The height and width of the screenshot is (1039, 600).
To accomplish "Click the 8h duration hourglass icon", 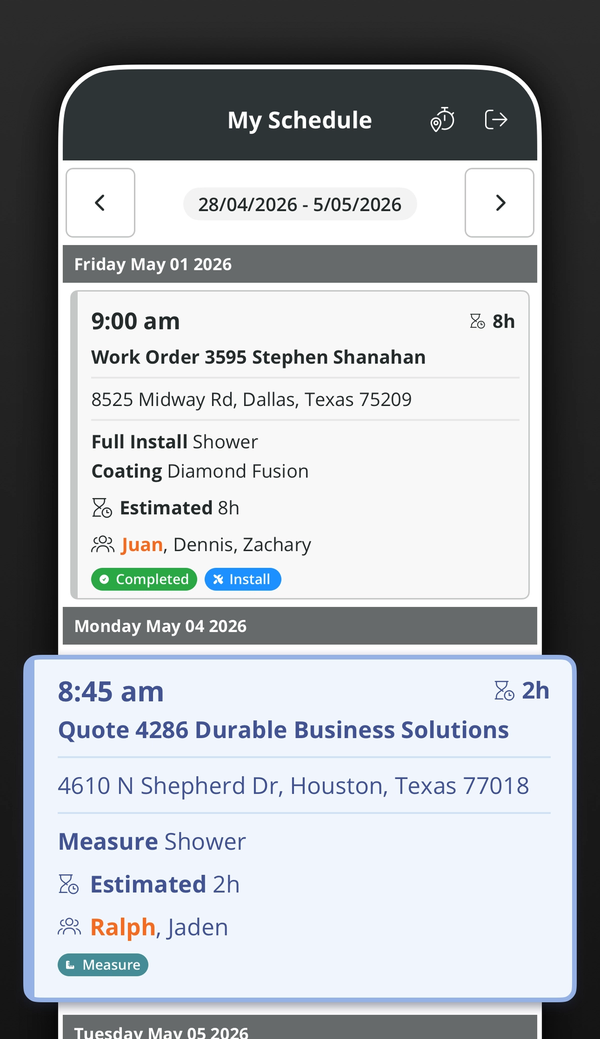I will 477,321.
